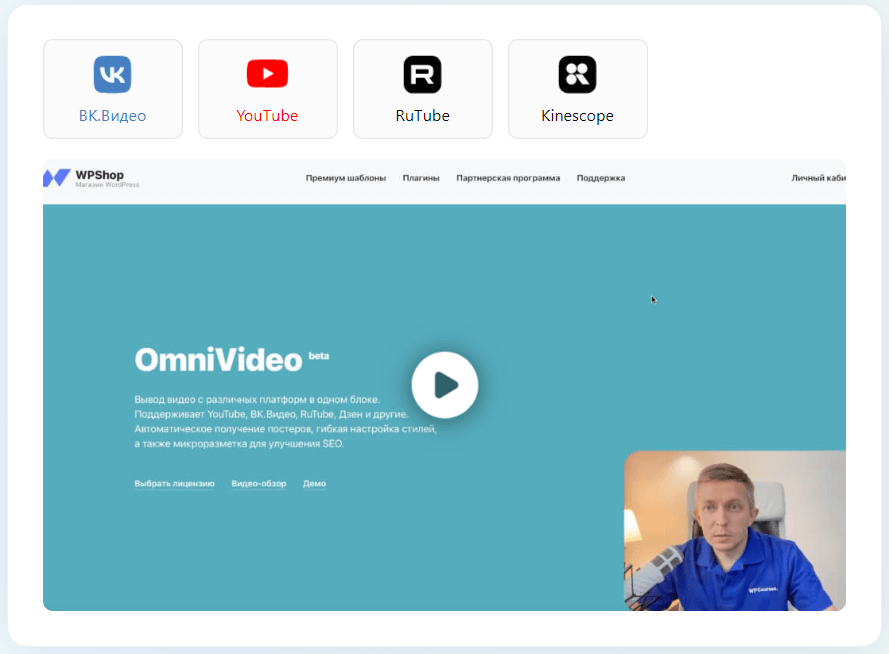
Task: Click the RuTube logo icon
Action: point(422,73)
